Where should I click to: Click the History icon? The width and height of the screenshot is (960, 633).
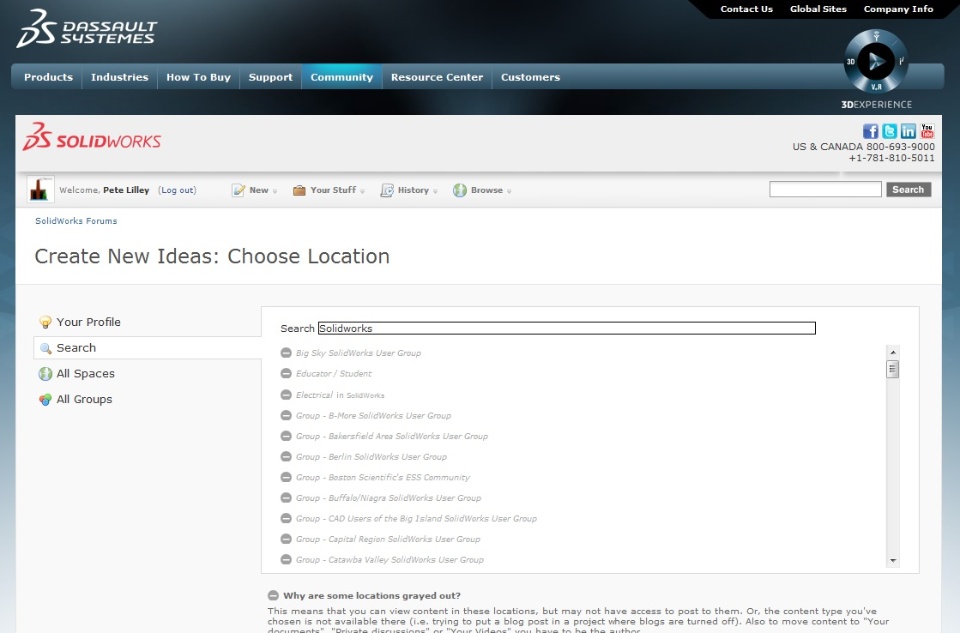coord(387,190)
